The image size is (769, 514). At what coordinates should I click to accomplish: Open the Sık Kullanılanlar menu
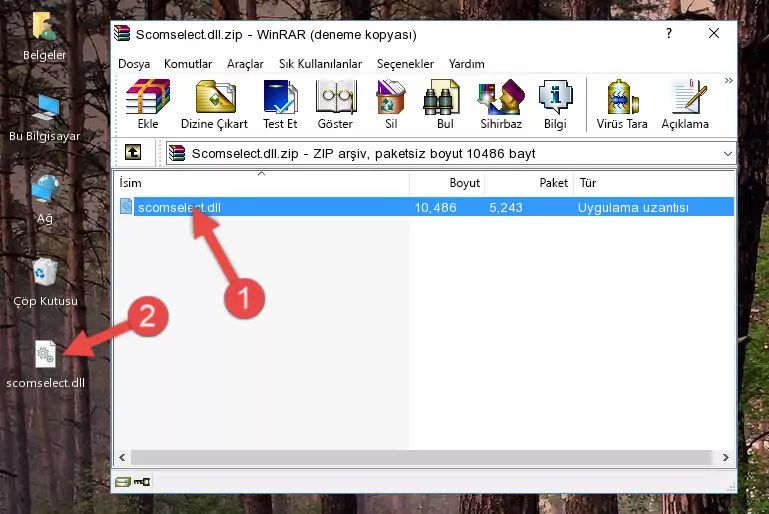coord(320,64)
